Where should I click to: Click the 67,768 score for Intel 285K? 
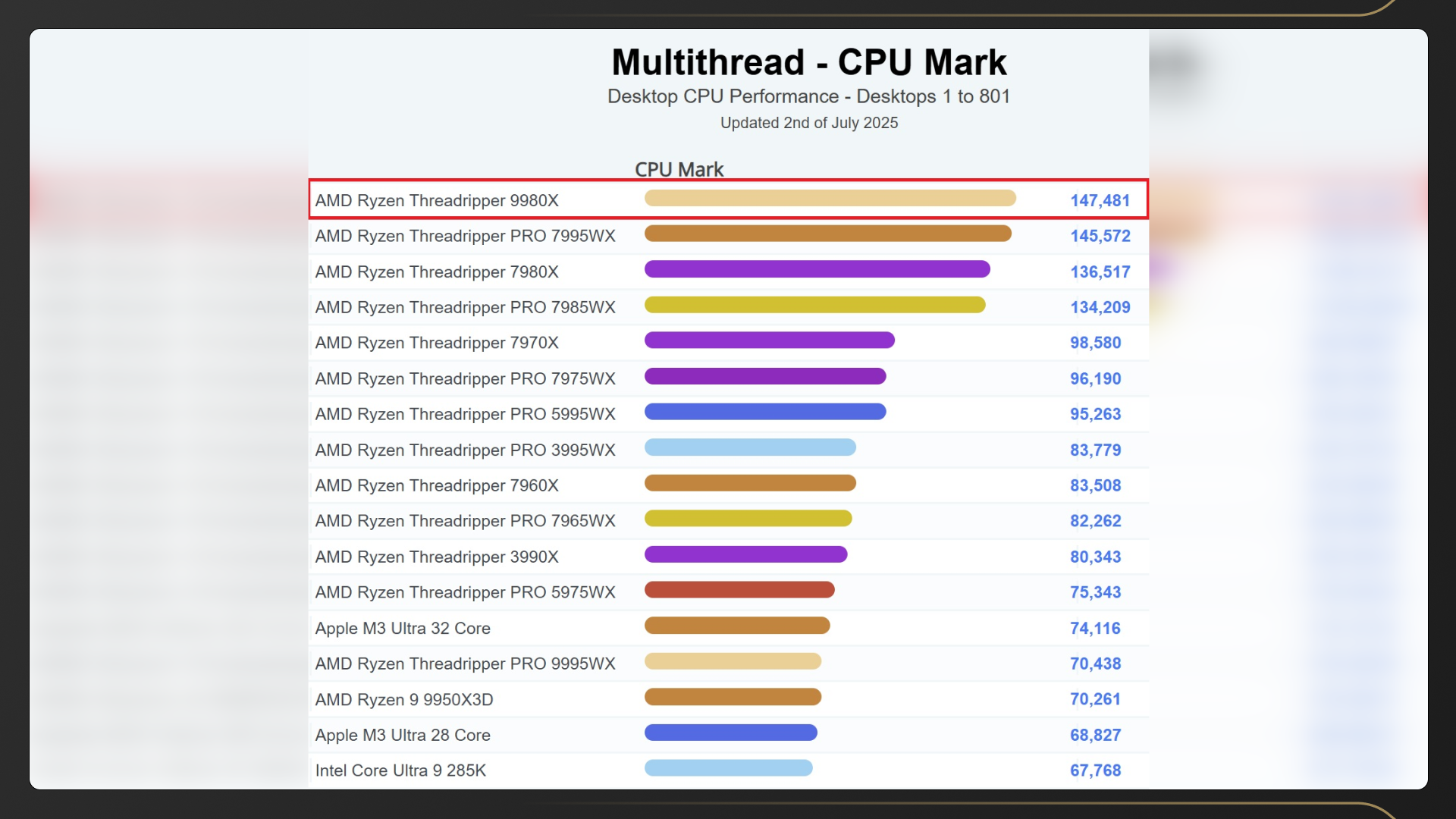pos(1095,770)
